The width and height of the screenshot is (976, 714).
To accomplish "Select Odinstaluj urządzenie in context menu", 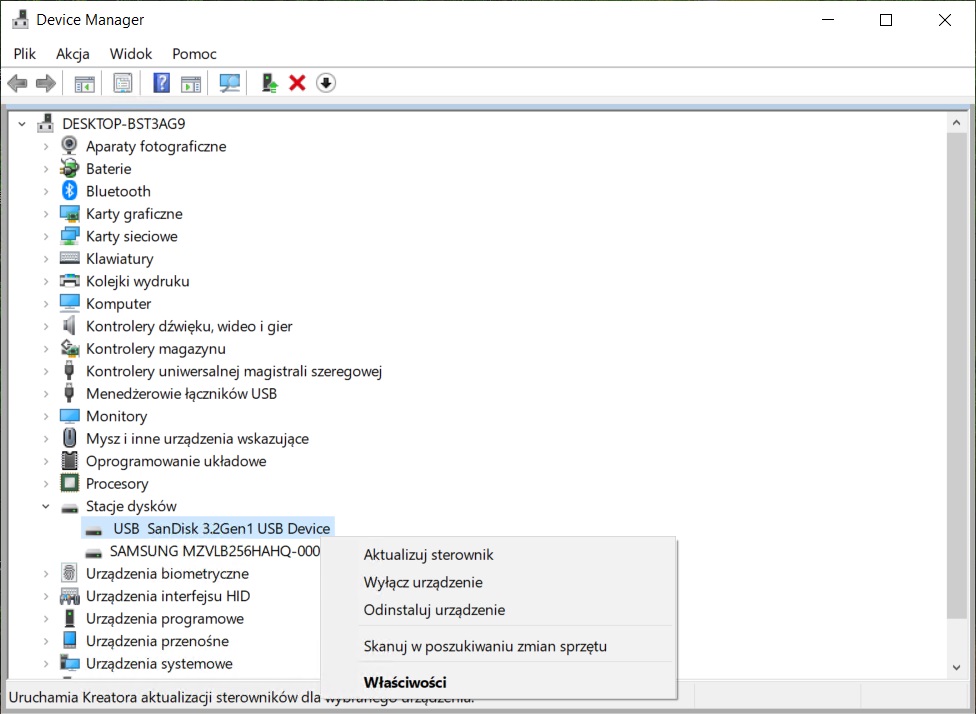I will (434, 610).
